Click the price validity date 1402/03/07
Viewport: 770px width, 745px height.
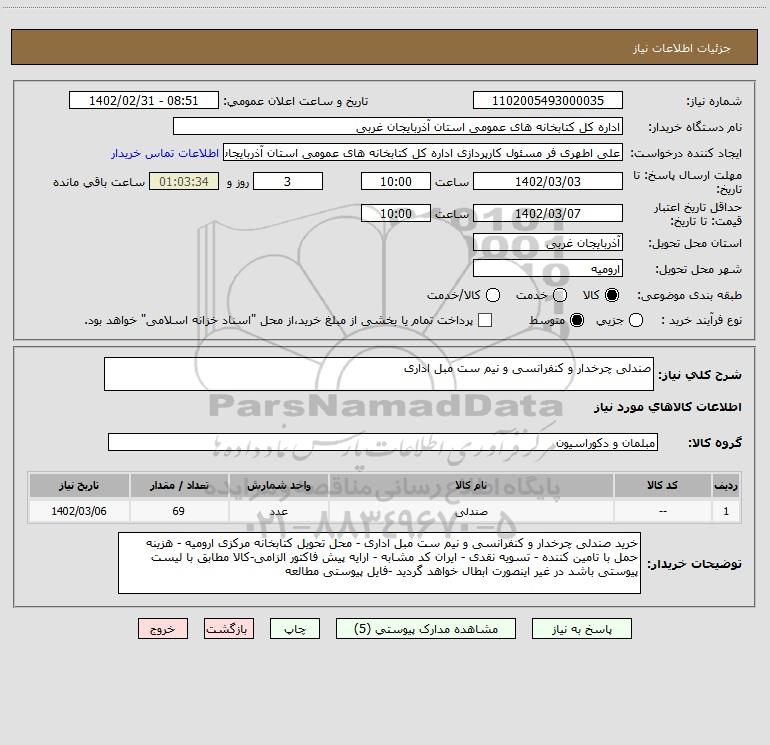pos(548,214)
